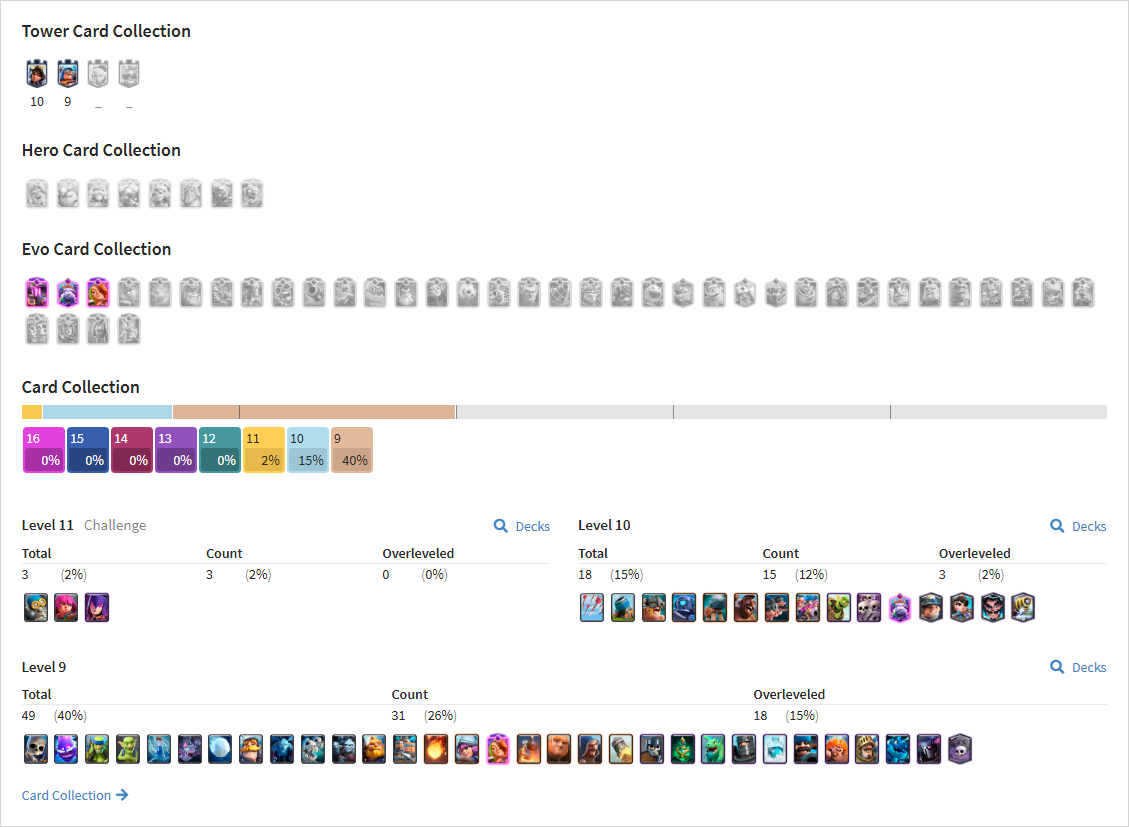
Task: Select the Skeleton Army card in Level 10
Action: click(869, 607)
